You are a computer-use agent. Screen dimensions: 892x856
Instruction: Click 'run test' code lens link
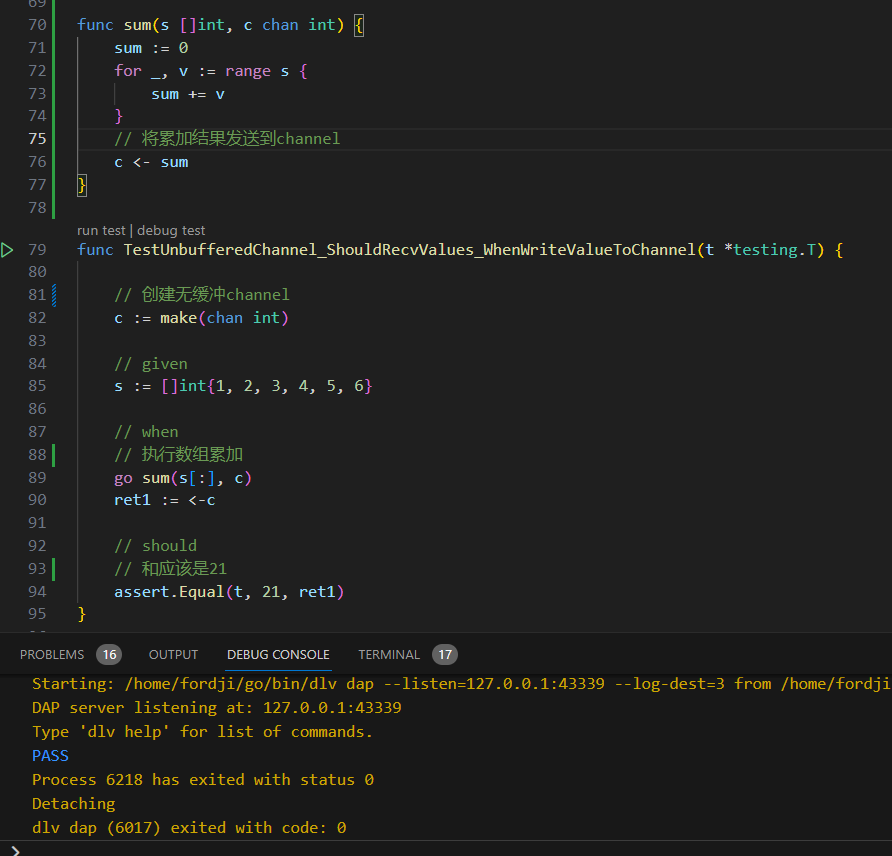coord(101,230)
